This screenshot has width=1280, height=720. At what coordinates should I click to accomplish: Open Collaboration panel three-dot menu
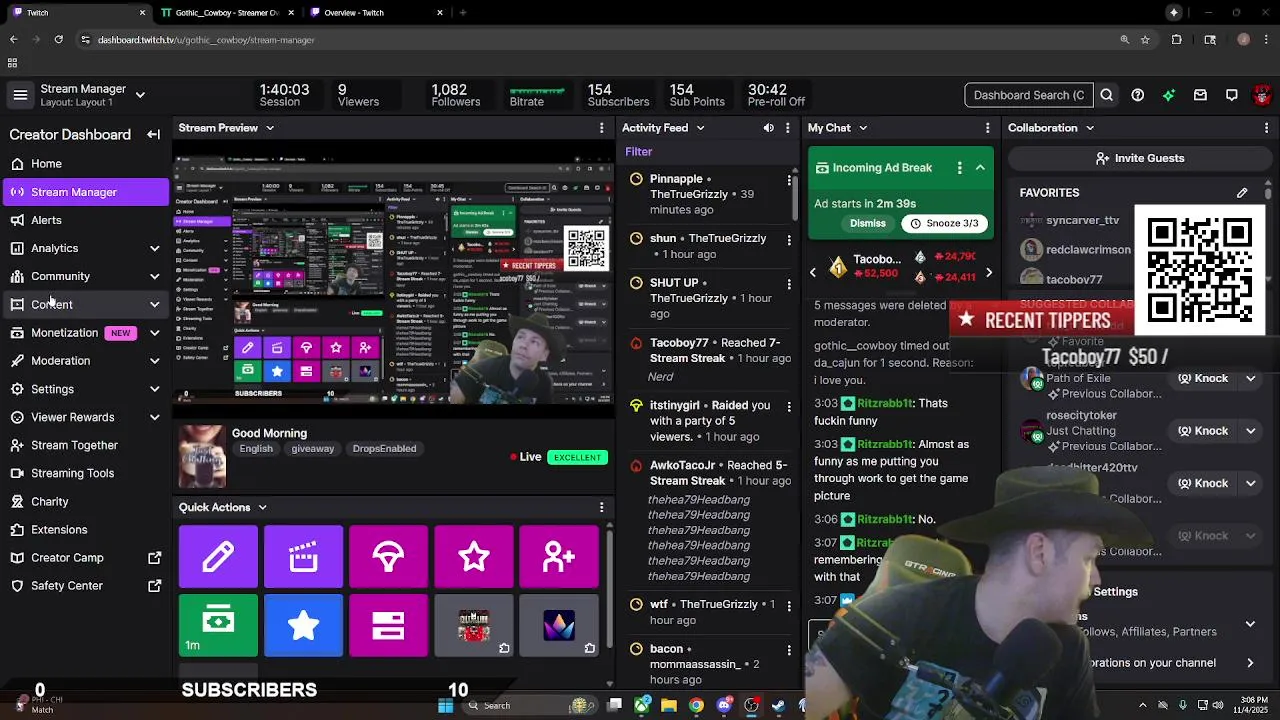[x=1266, y=128]
